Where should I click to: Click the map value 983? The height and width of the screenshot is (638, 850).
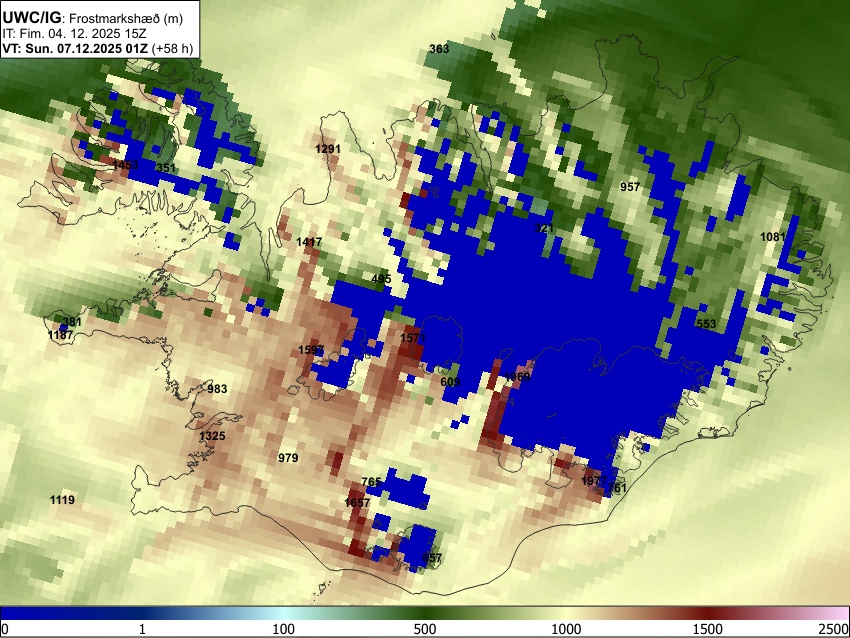pyautogui.click(x=217, y=389)
